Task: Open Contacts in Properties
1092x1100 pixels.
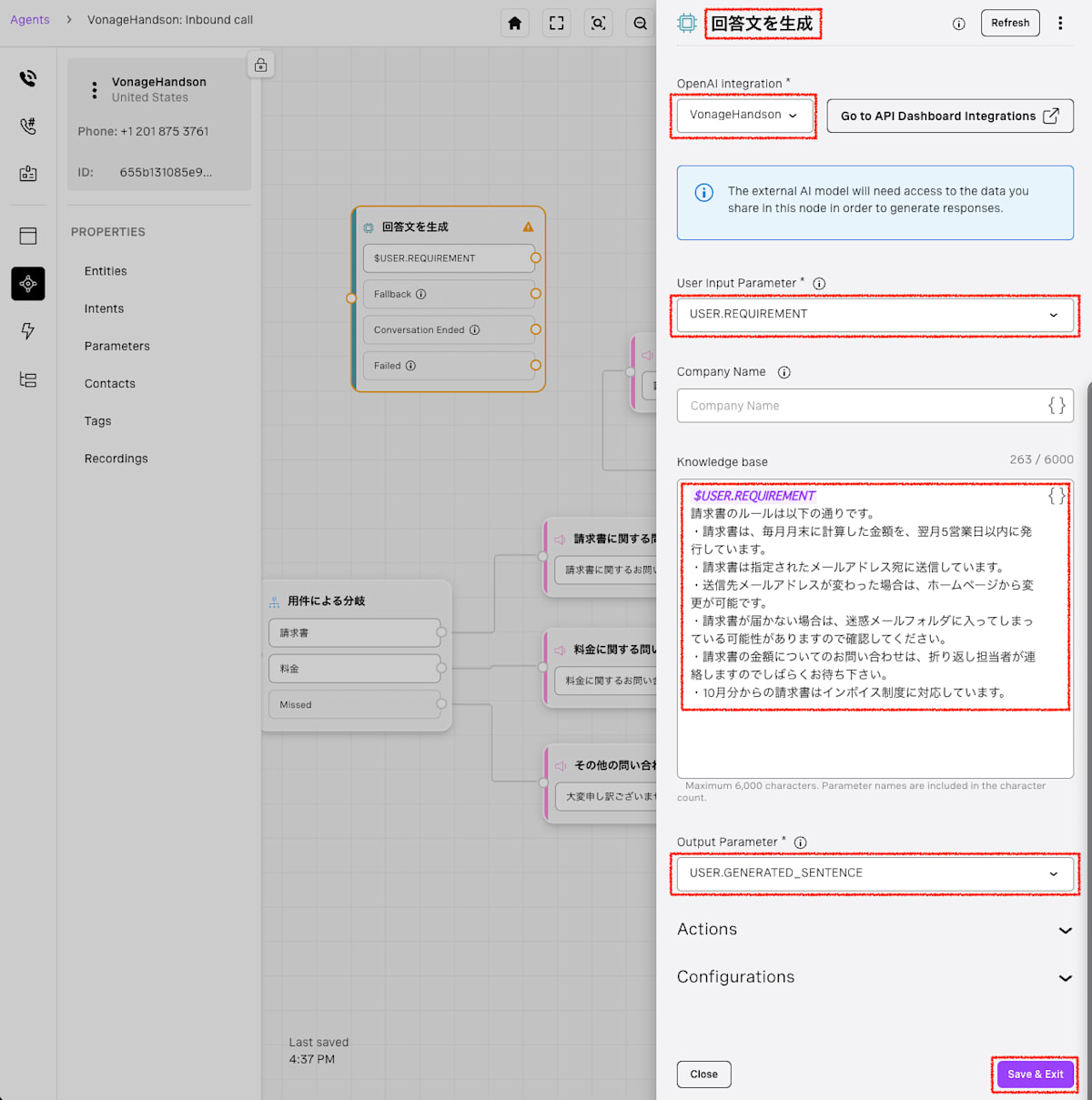Action: pos(110,384)
